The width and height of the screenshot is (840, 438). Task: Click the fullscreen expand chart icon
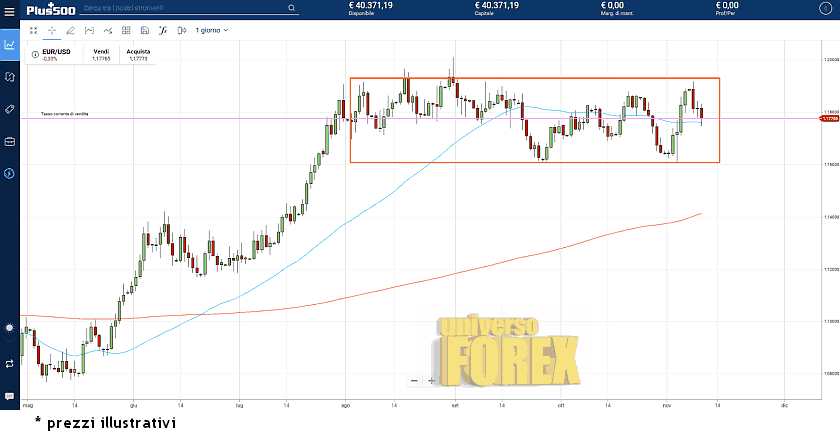[x=33, y=30]
